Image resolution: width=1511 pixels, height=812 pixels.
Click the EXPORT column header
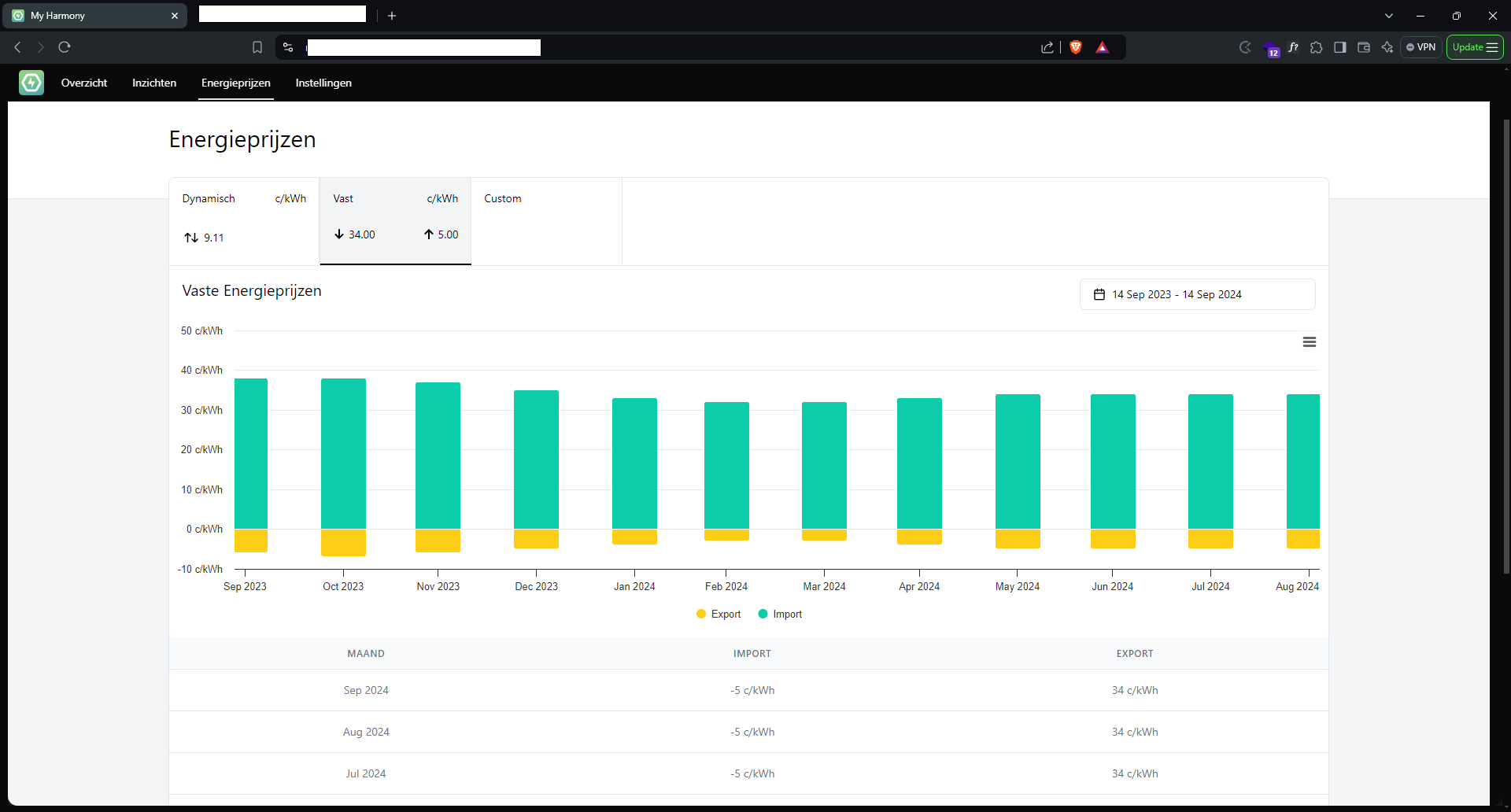[x=1135, y=653]
